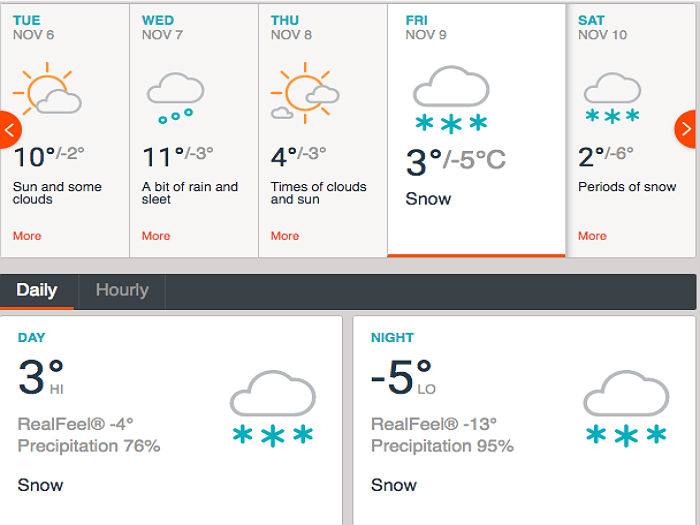Click Thursday's sun with clouds icon
The image size is (700, 525).
[x=305, y=93]
